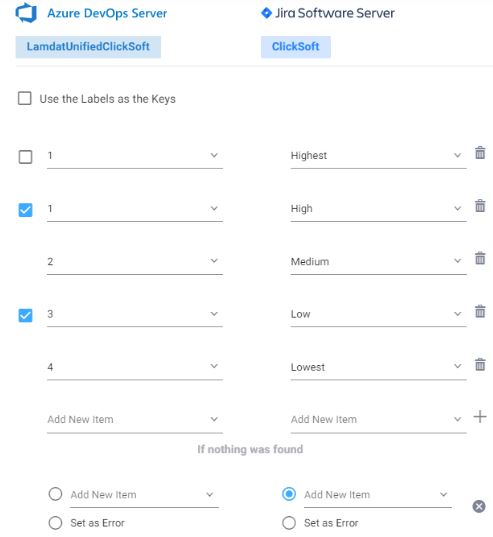493x537 pixels.
Task: Open the Lowest priority dropdown
Action: point(378,367)
